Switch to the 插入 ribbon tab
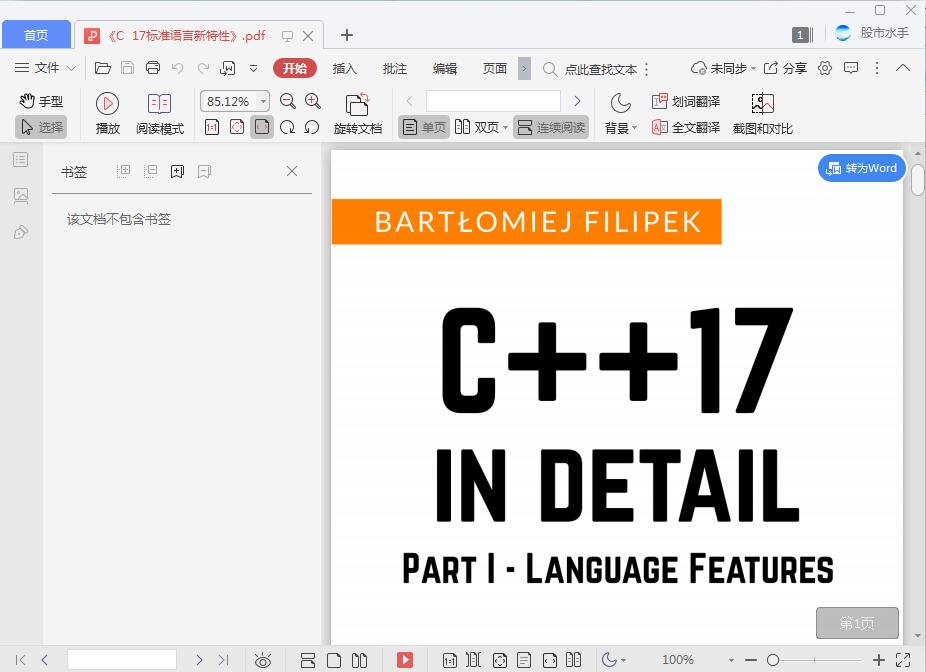This screenshot has width=926, height=672. pyautogui.click(x=344, y=68)
